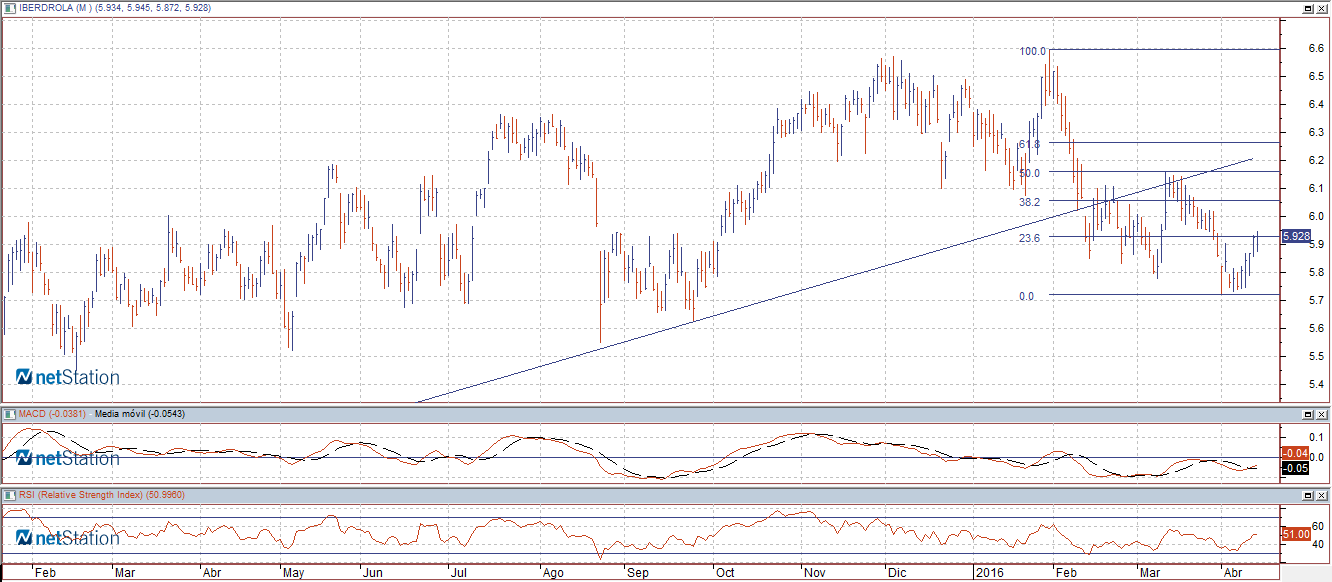
Task: Click the 6.6 price axis label
Action: coord(1317,48)
